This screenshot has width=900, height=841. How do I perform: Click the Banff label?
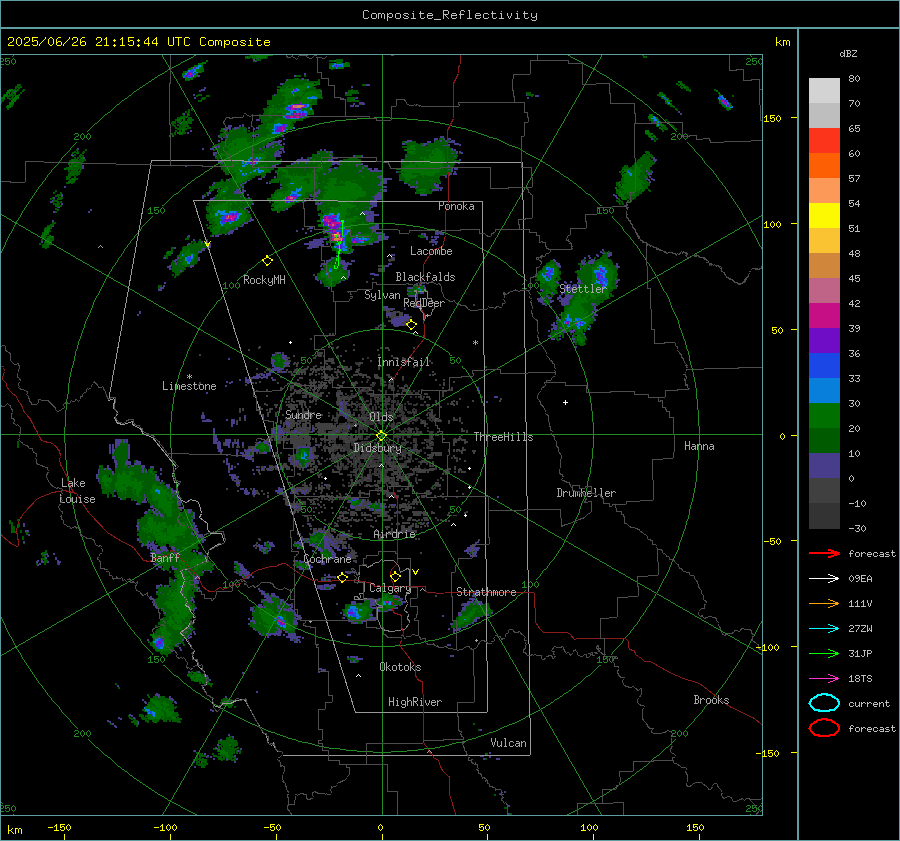pyautogui.click(x=164, y=558)
